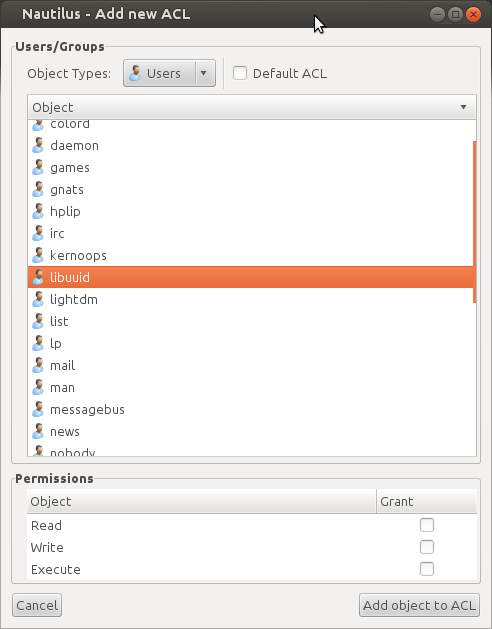Screen dimensions: 492x629
Task: Click the user icon beside daemon
Action: pyautogui.click(x=38, y=145)
